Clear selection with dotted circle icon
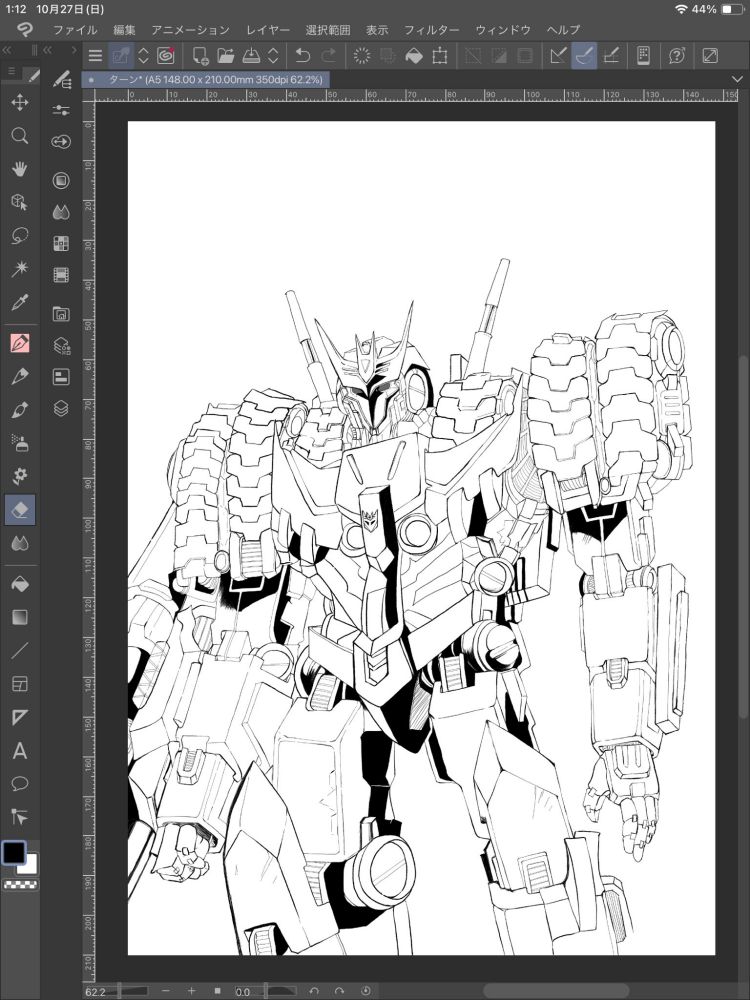Viewport: 750px width, 1000px height. [x=362, y=55]
